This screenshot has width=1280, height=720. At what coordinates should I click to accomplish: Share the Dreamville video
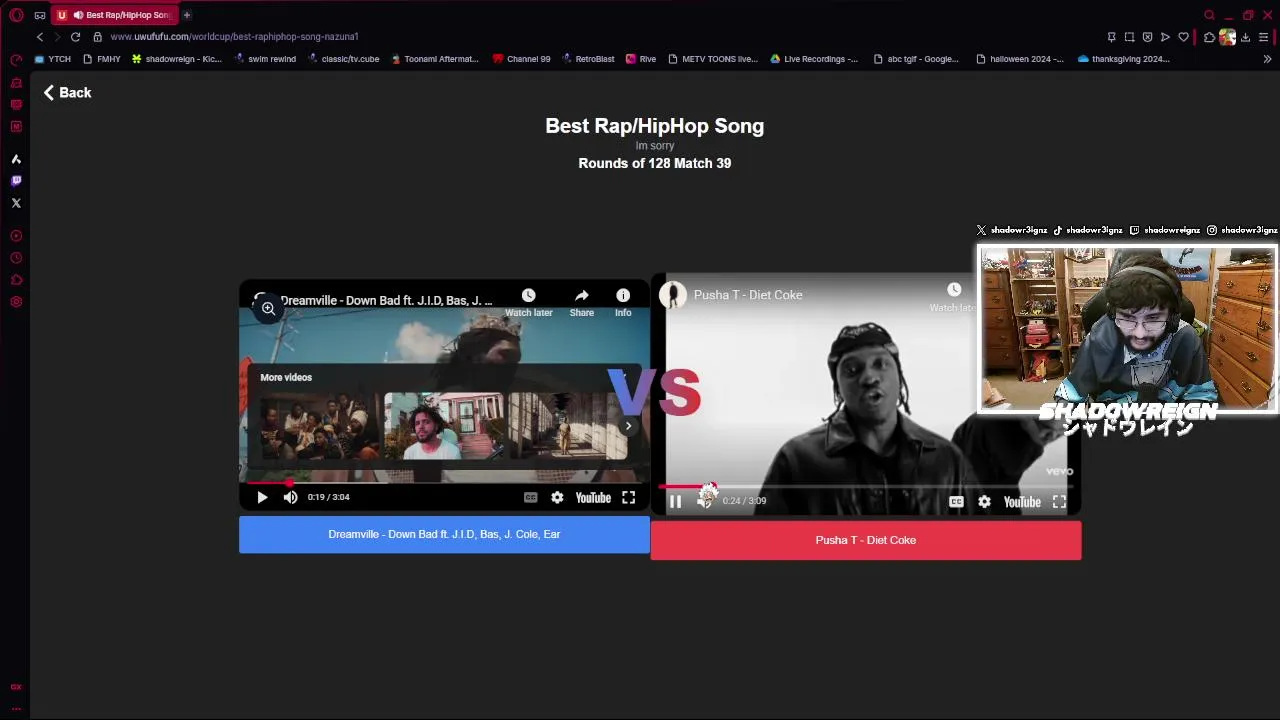point(582,301)
